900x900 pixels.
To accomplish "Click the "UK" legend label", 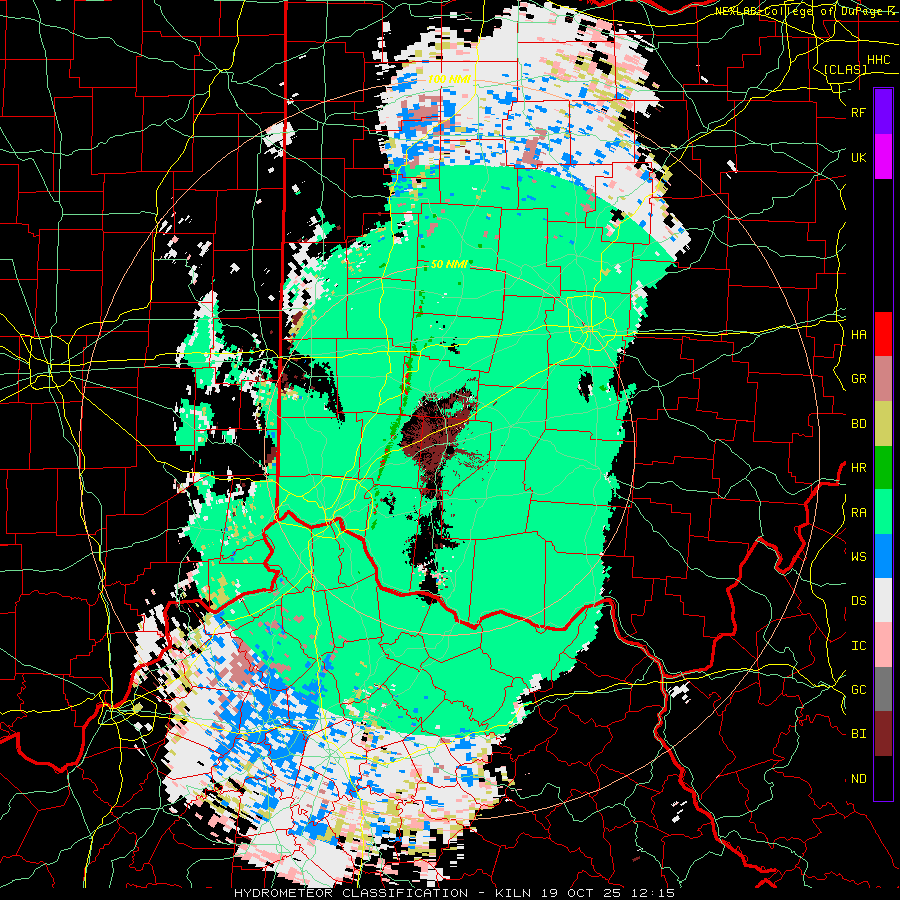I will pyautogui.click(x=858, y=158).
